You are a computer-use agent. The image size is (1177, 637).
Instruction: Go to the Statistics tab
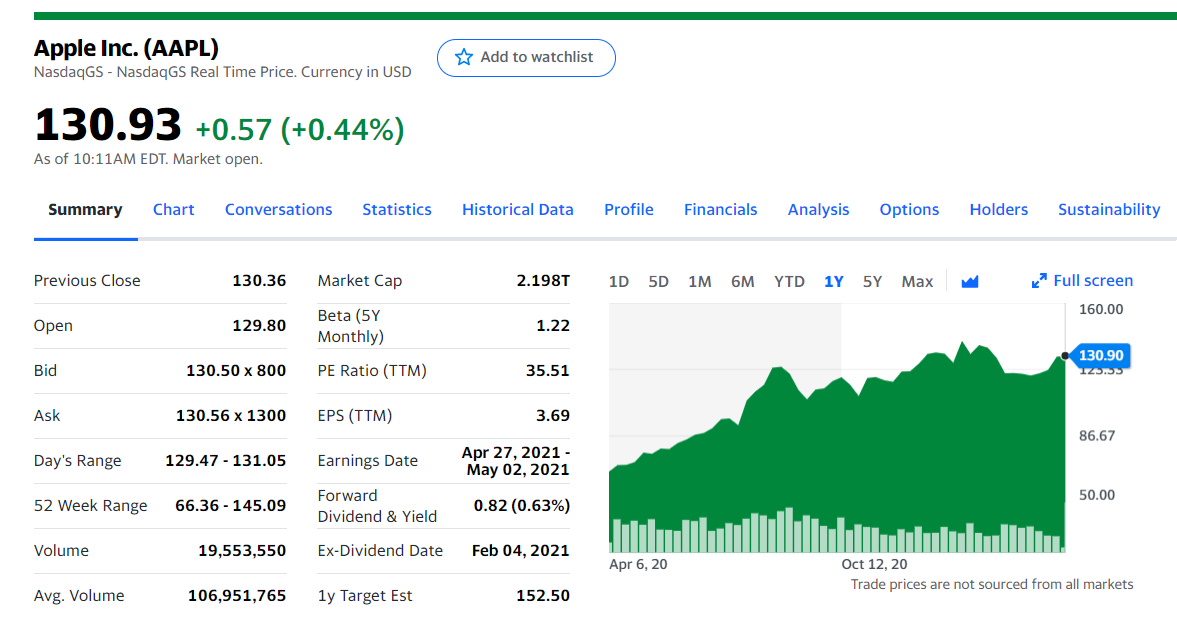click(x=397, y=209)
